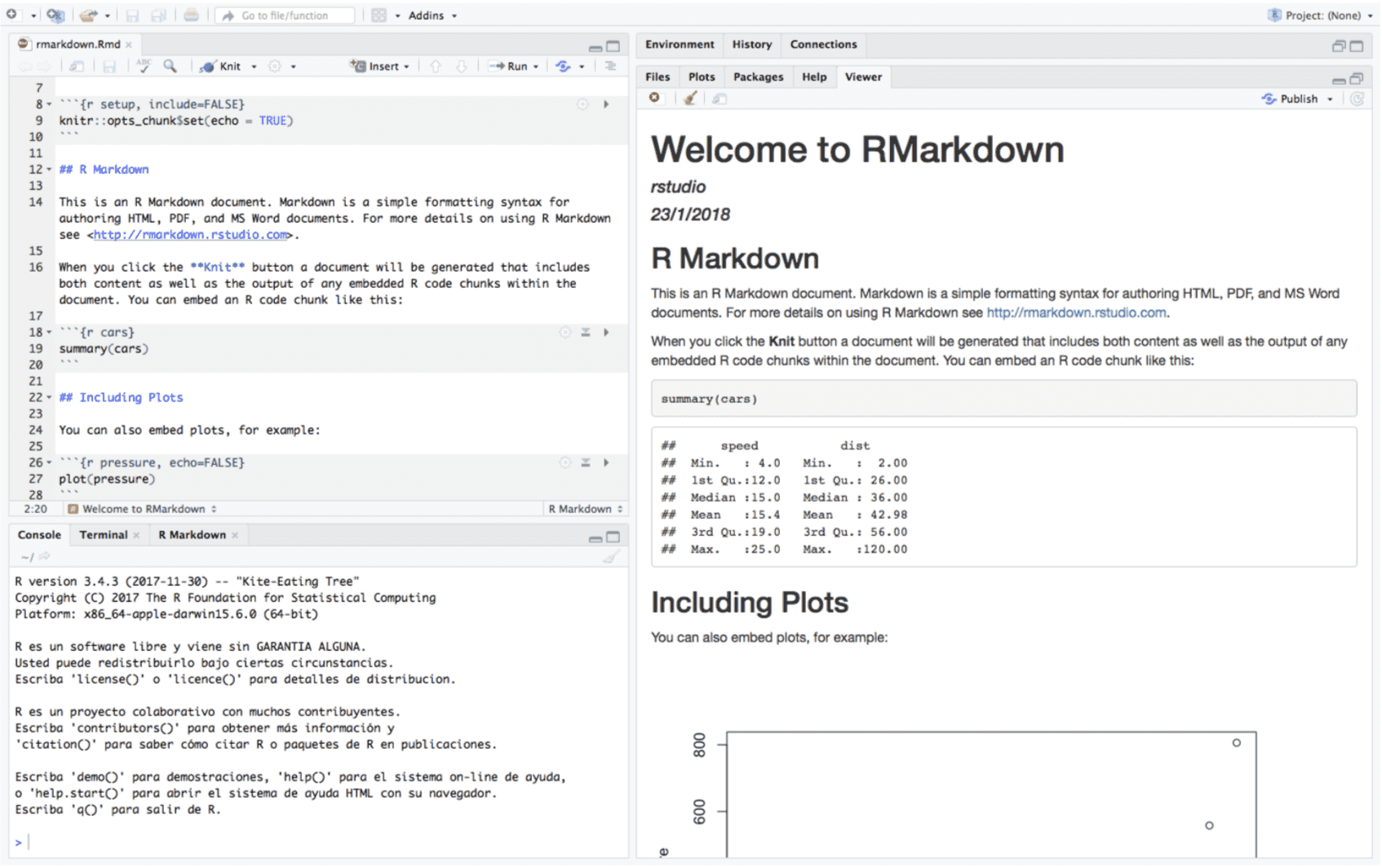Click the Viewer stop/remove red X icon
Image resolution: width=1382 pixels, height=868 pixels.
(654, 98)
